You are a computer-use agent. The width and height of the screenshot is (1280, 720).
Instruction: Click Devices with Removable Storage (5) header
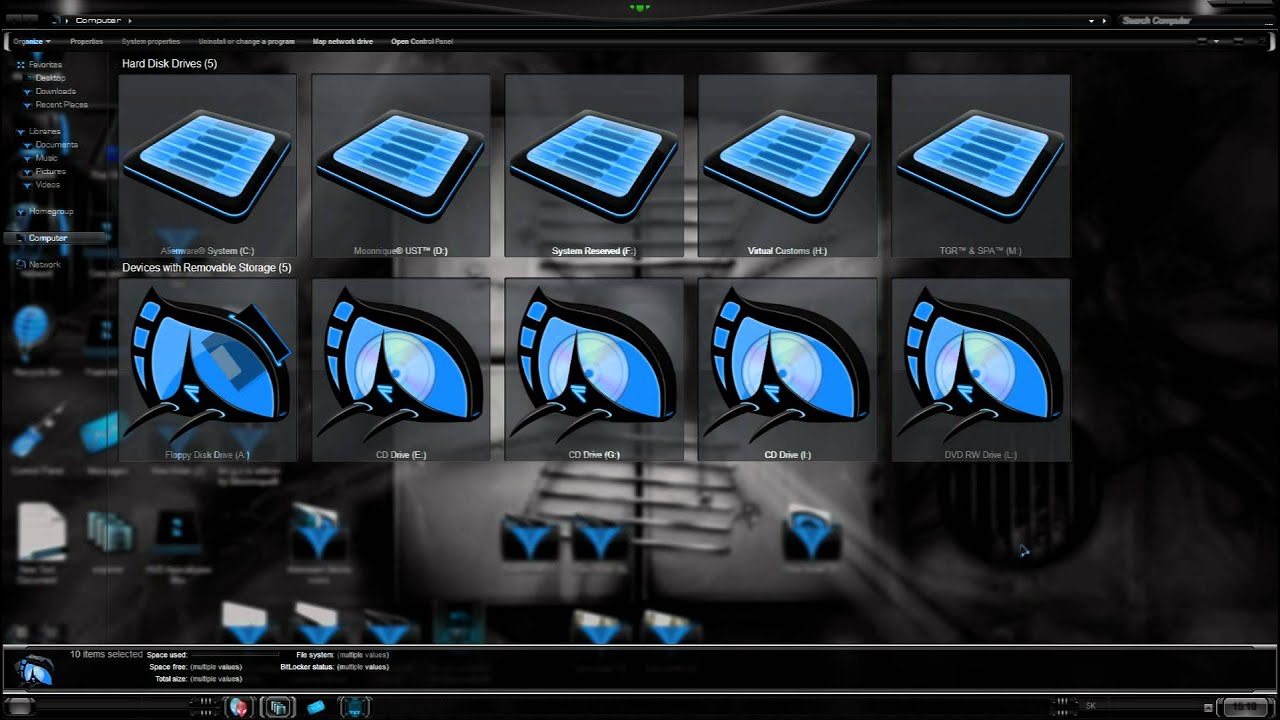coord(207,268)
